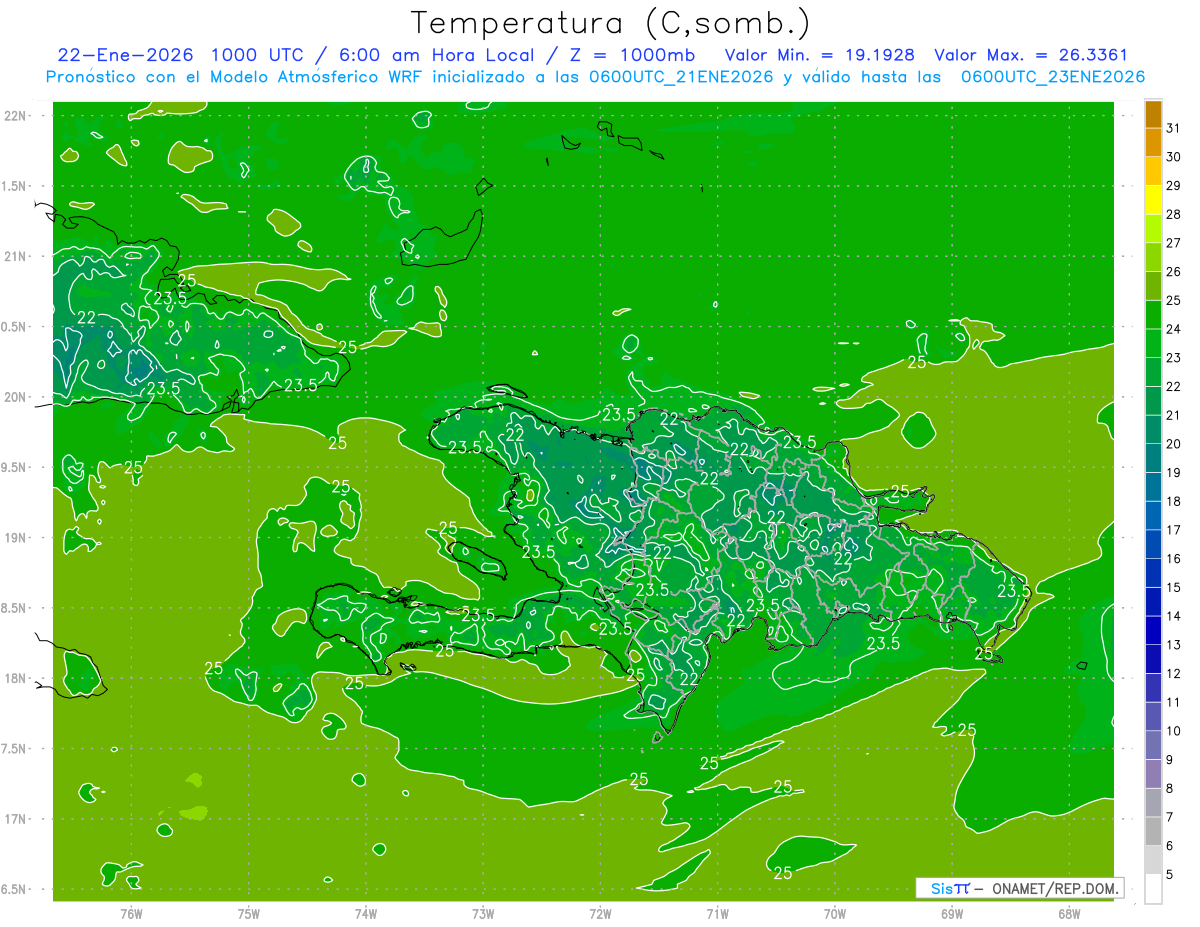Click the "Valor Min. = 19.1928" text

pyautogui.click(x=819, y=56)
